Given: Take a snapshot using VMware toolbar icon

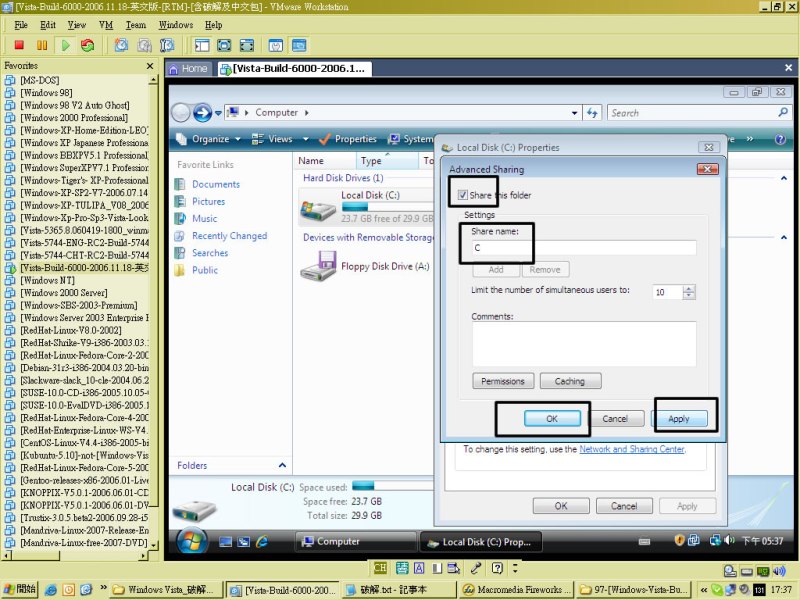Looking at the screenshot, I should [x=121, y=45].
